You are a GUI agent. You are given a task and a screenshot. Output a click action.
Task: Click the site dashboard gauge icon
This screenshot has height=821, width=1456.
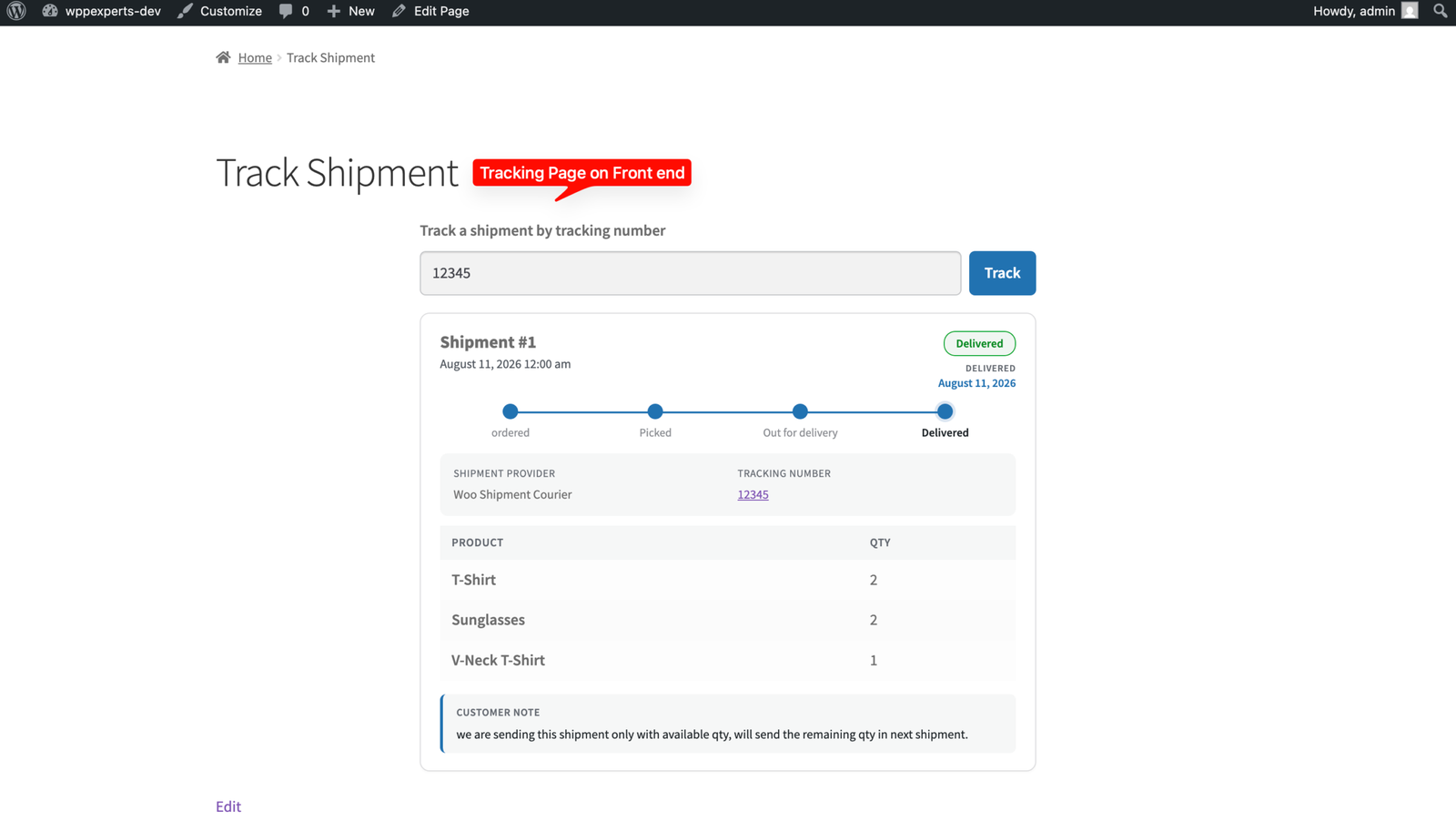click(50, 11)
